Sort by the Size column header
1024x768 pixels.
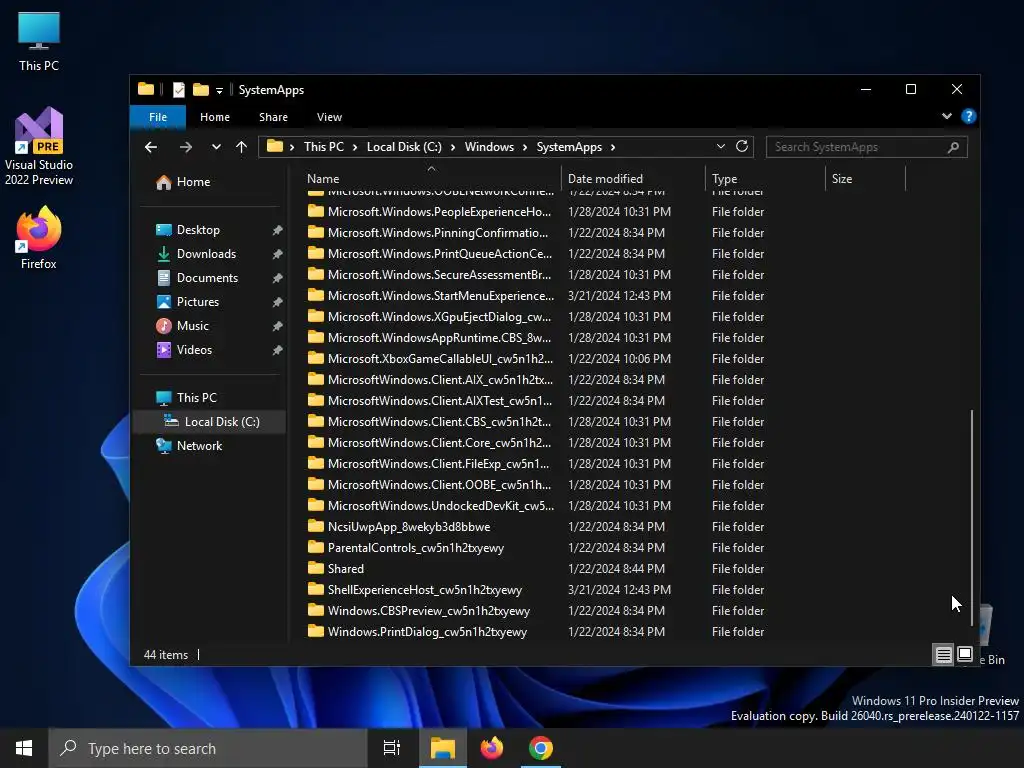(865, 178)
